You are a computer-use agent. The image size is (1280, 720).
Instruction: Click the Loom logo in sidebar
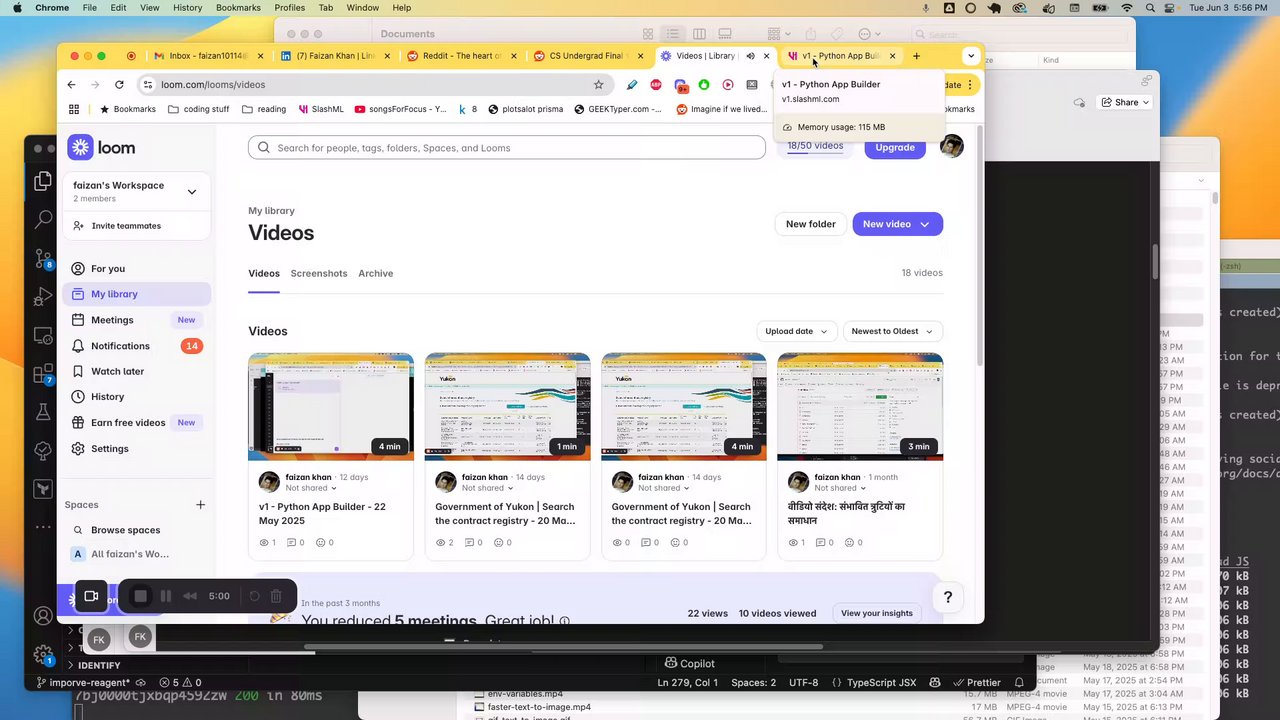pyautogui.click(x=101, y=148)
